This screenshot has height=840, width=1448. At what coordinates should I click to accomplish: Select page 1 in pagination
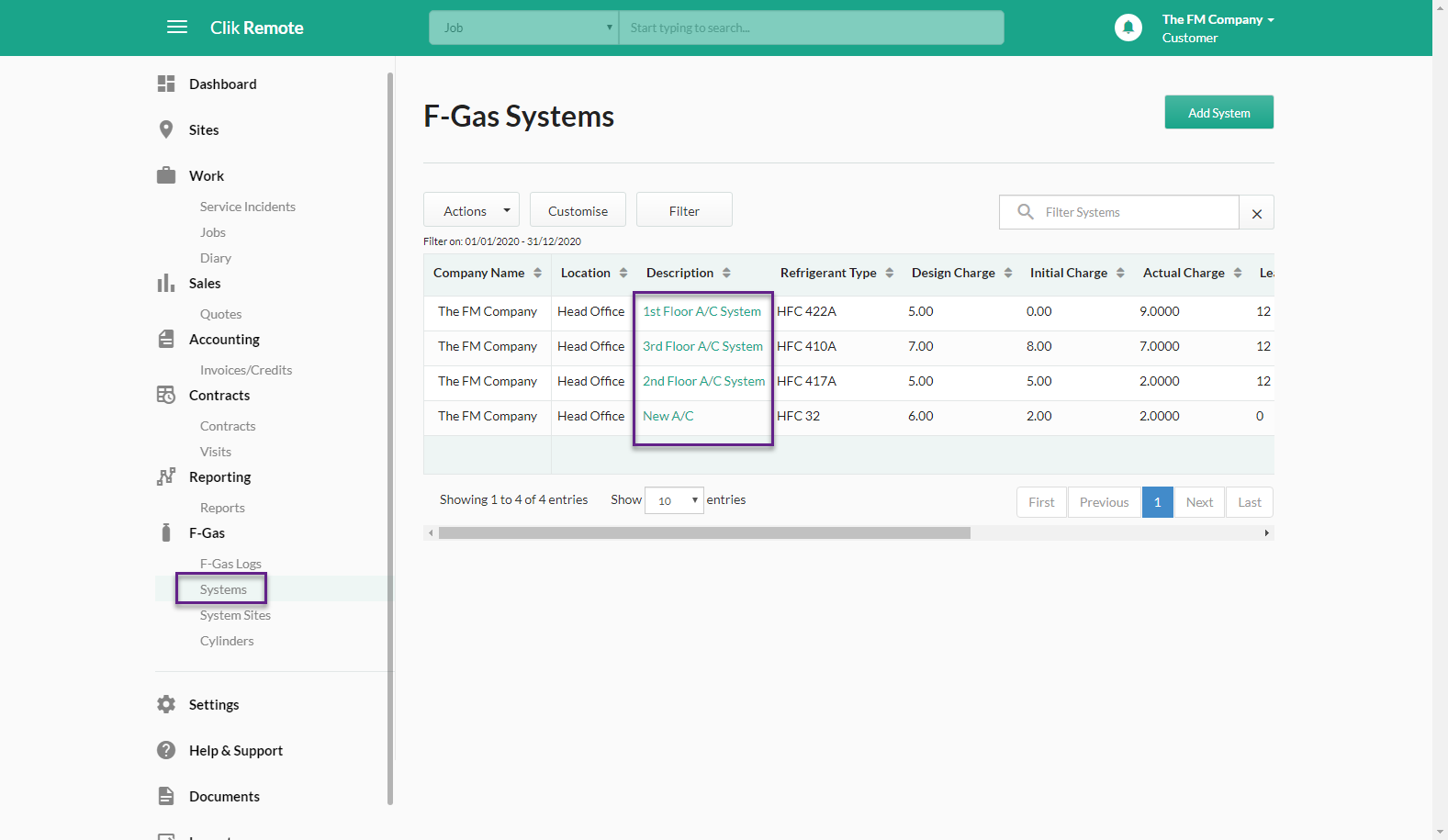click(x=1157, y=502)
